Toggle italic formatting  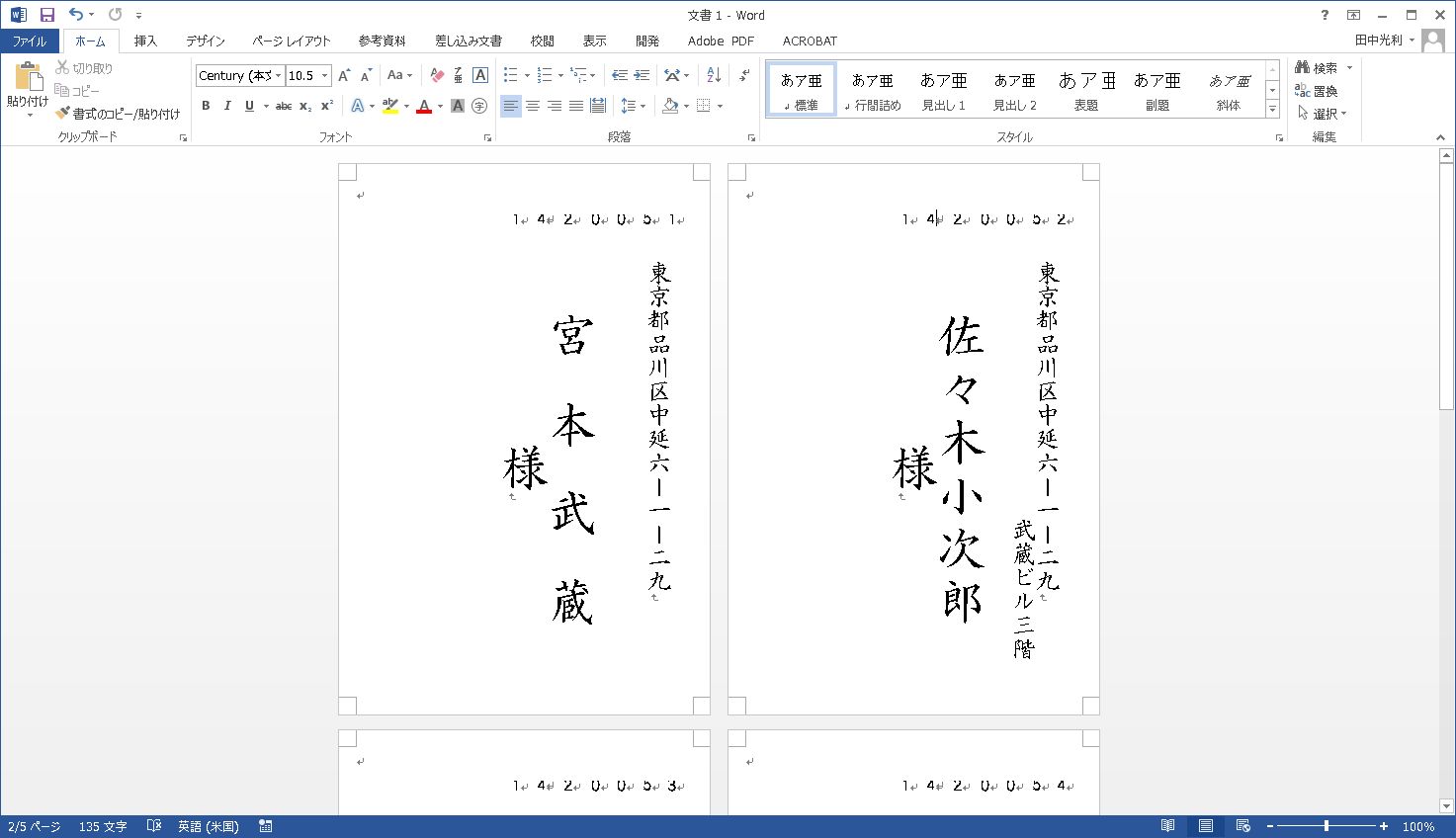pos(227,106)
